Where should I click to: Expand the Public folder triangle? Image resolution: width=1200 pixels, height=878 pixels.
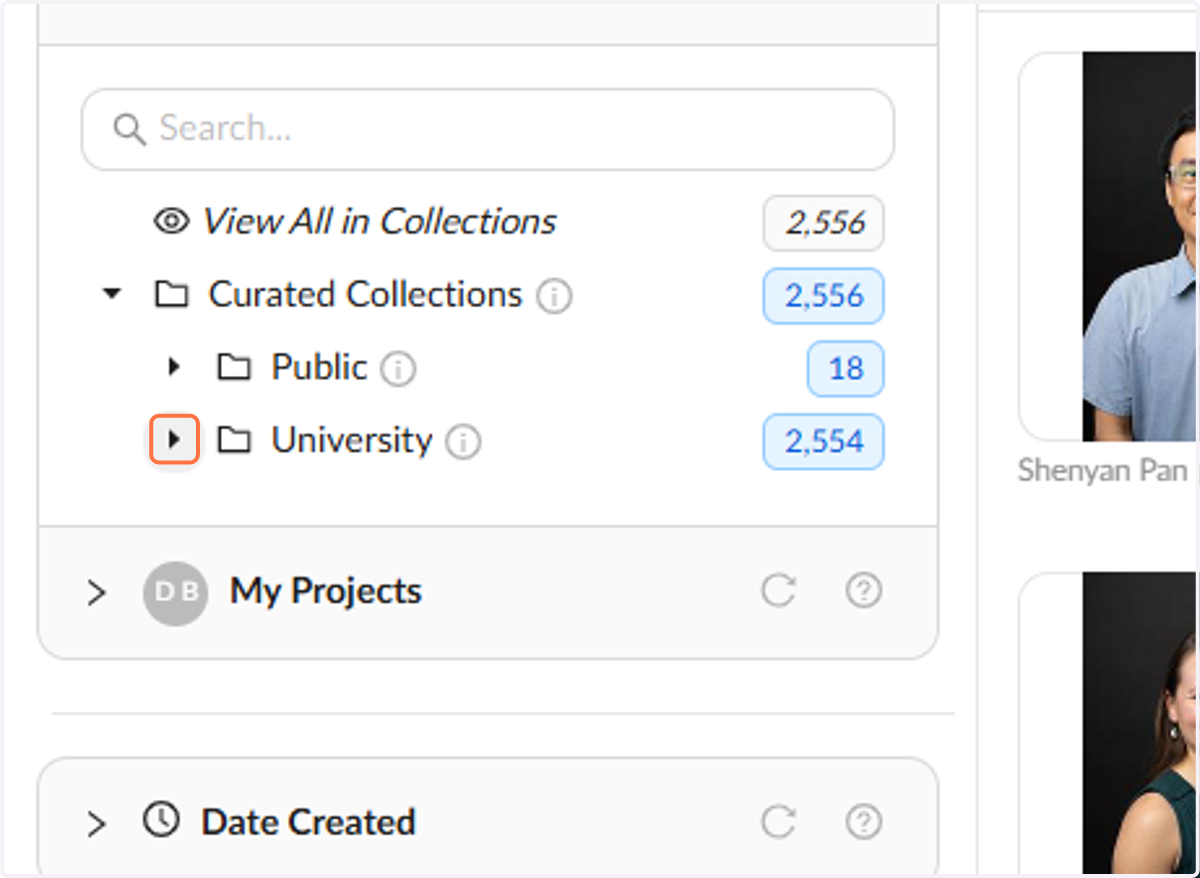click(x=175, y=367)
